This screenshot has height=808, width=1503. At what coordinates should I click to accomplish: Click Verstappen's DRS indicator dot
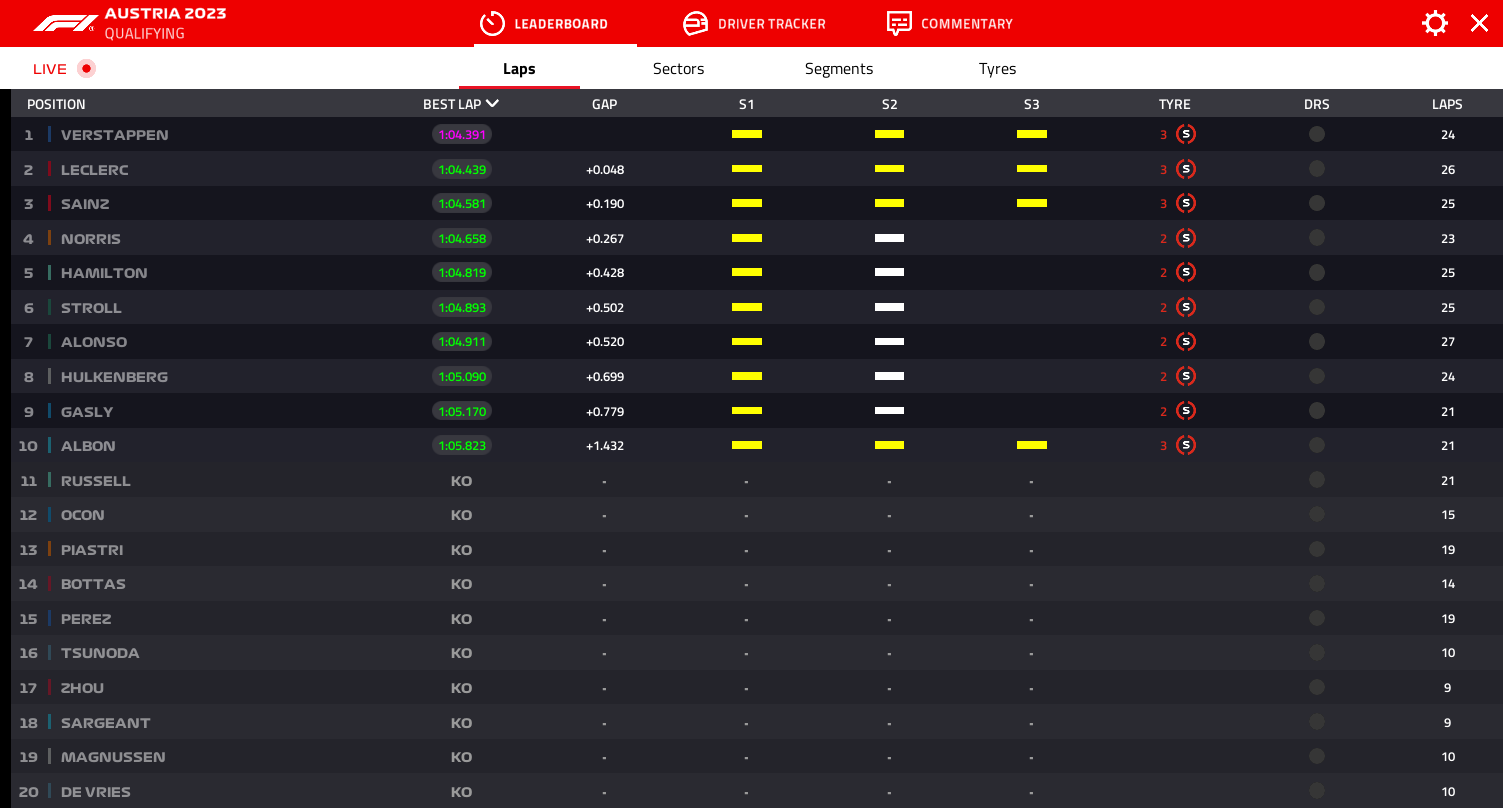pyautogui.click(x=1317, y=134)
